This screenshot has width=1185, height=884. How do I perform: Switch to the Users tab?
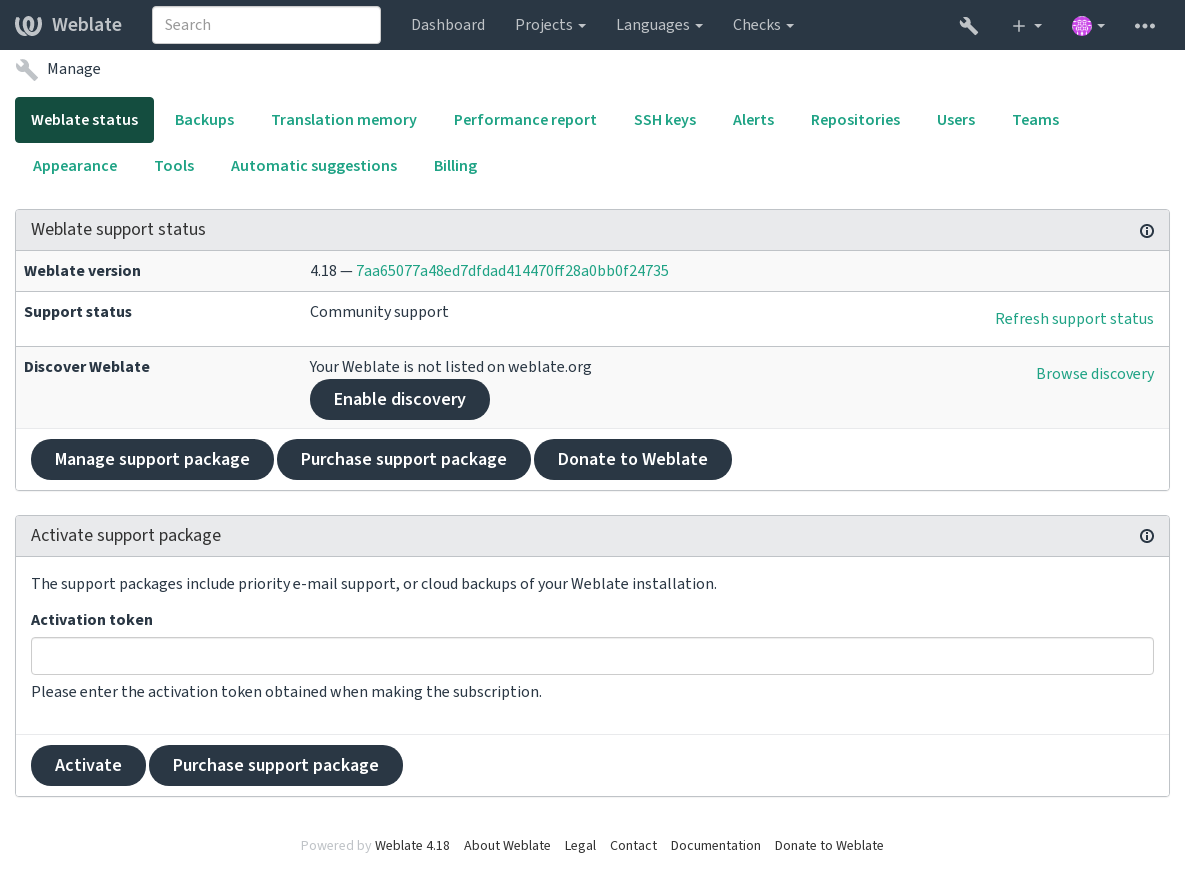[x=955, y=120]
